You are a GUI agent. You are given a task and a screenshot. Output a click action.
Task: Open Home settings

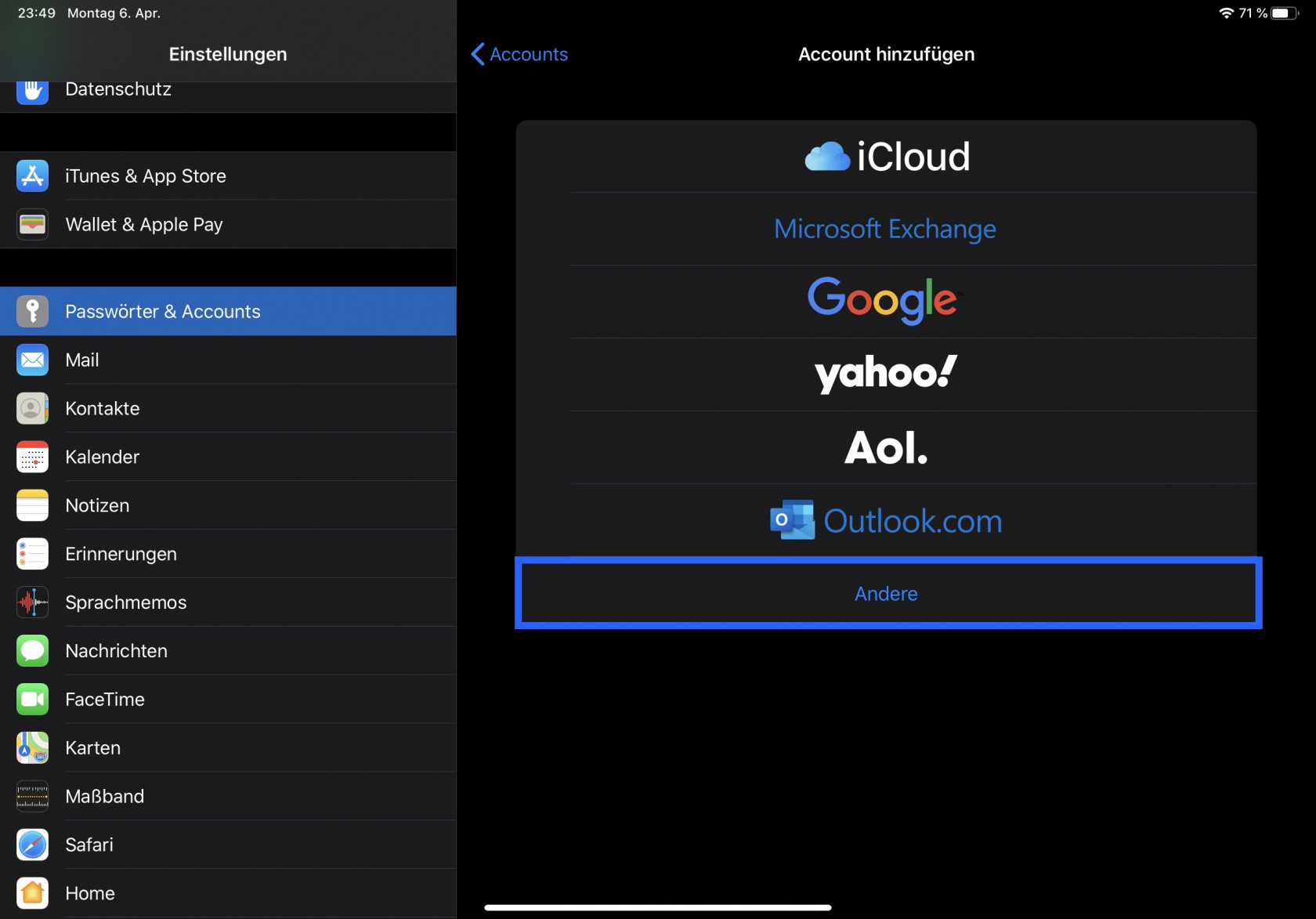click(x=228, y=893)
